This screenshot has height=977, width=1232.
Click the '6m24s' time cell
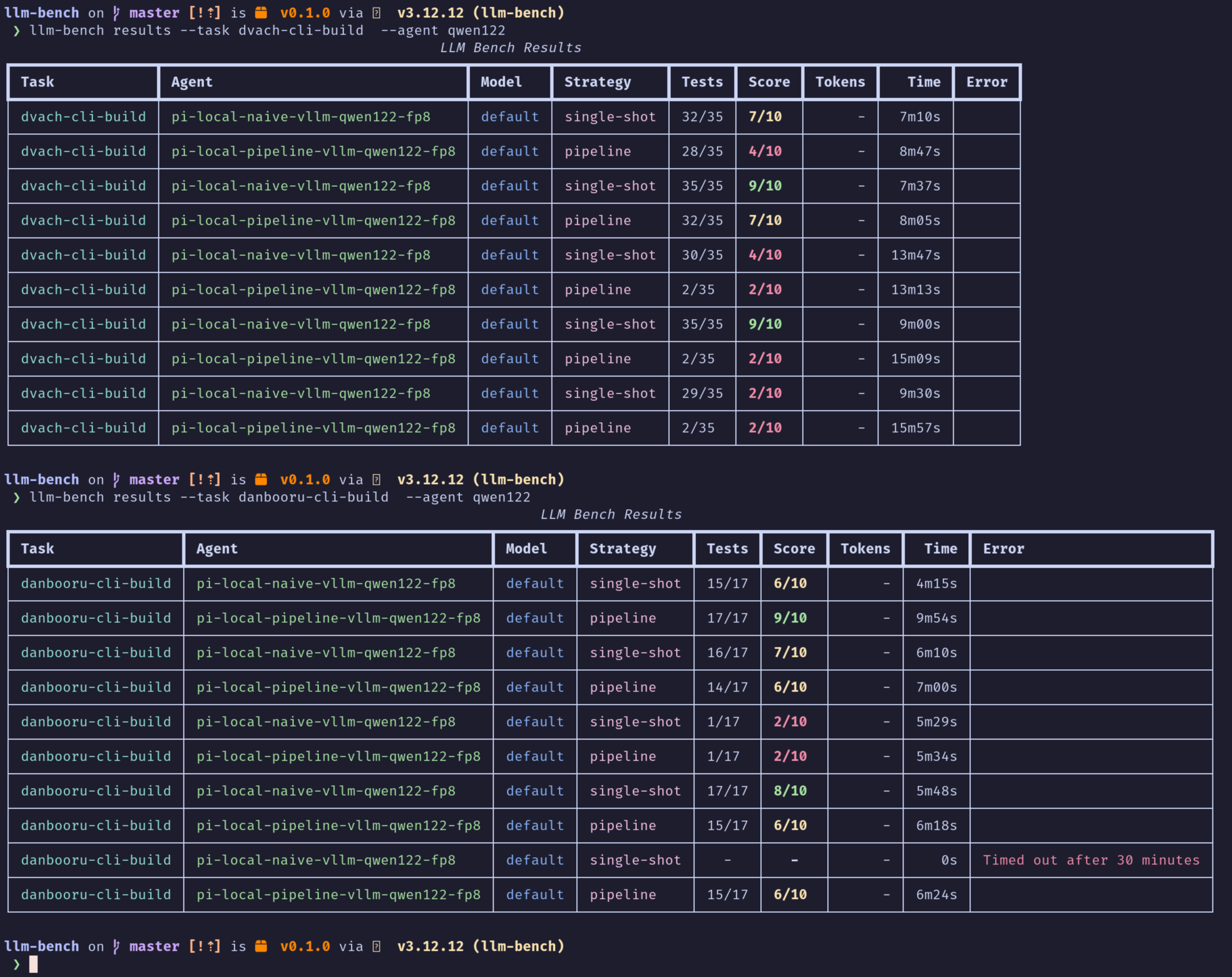click(937, 894)
